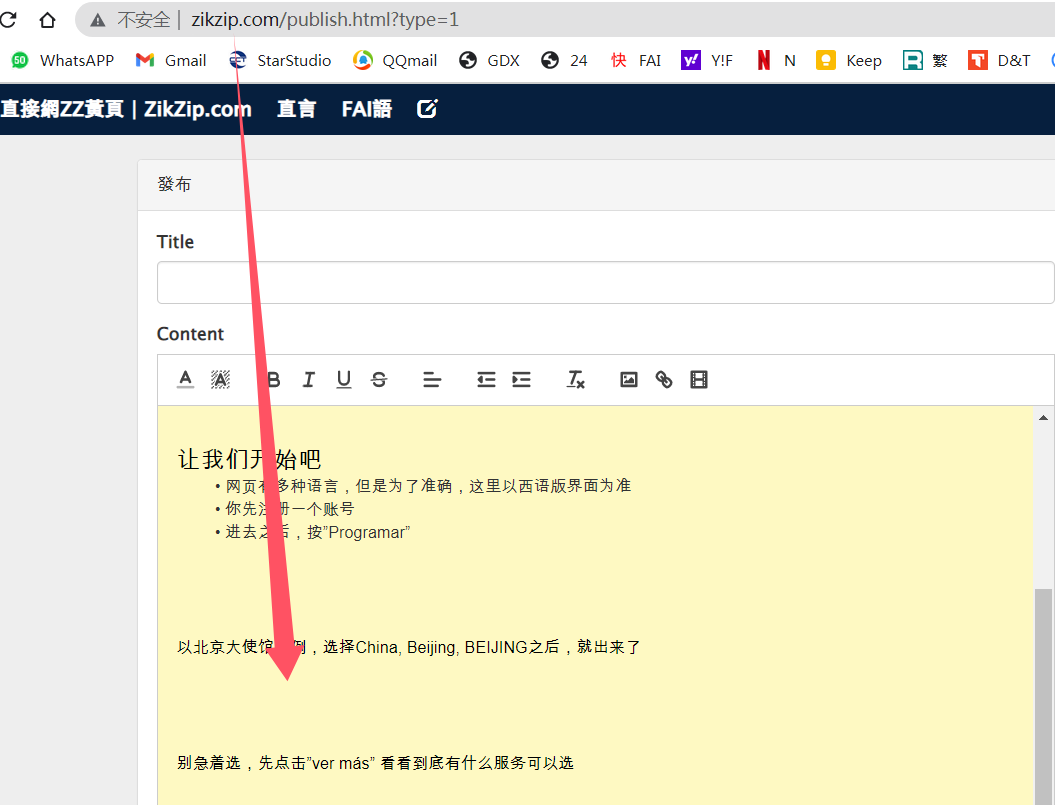
Task: Open the Gmail bookmark
Action: [x=171, y=60]
